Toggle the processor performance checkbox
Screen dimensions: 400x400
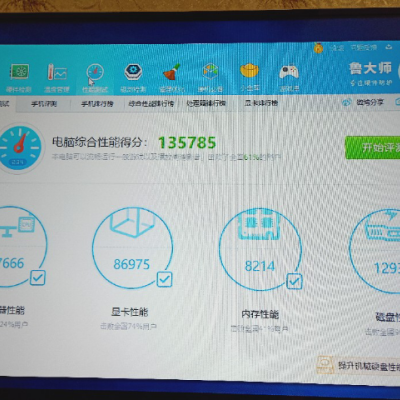(37, 277)
